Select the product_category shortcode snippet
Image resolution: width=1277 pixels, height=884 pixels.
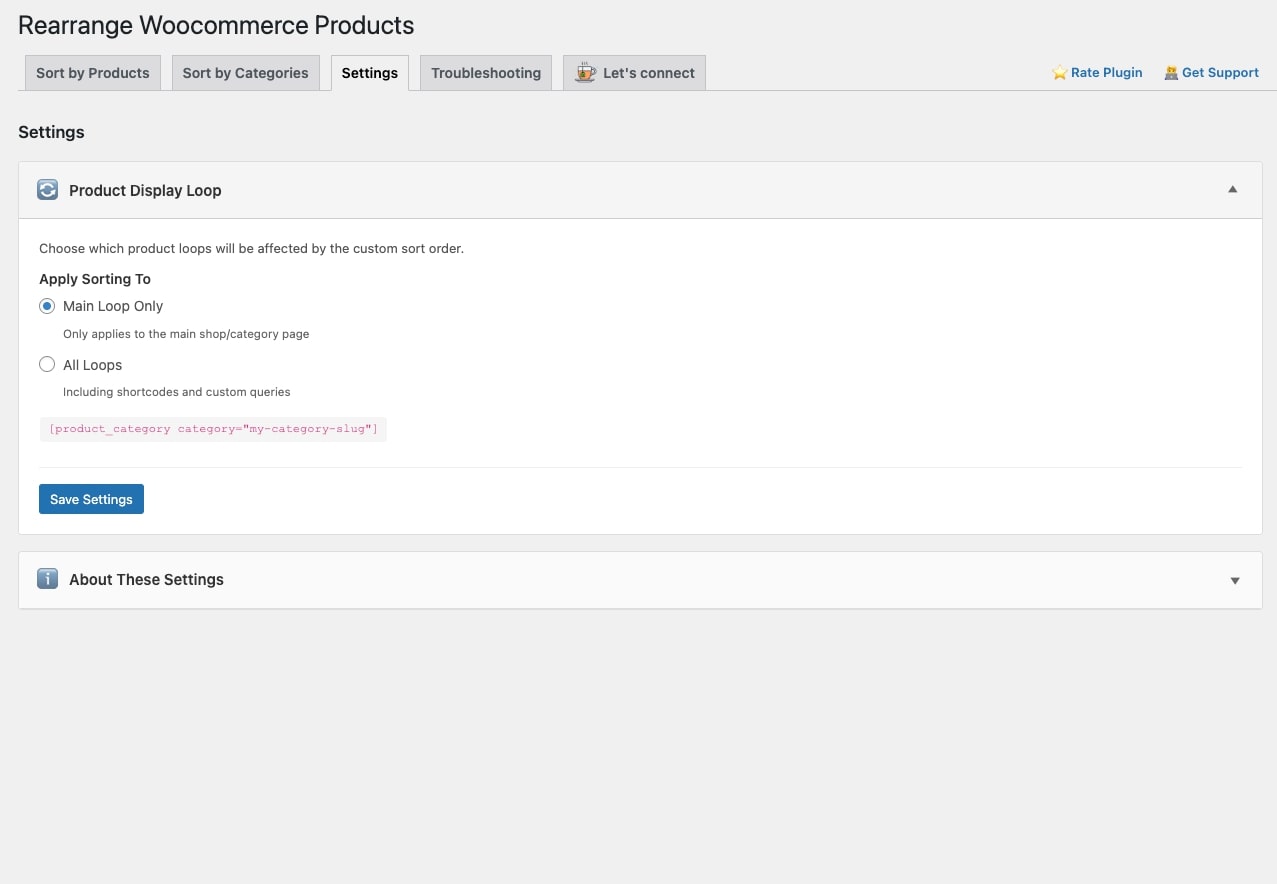[212, 428]
